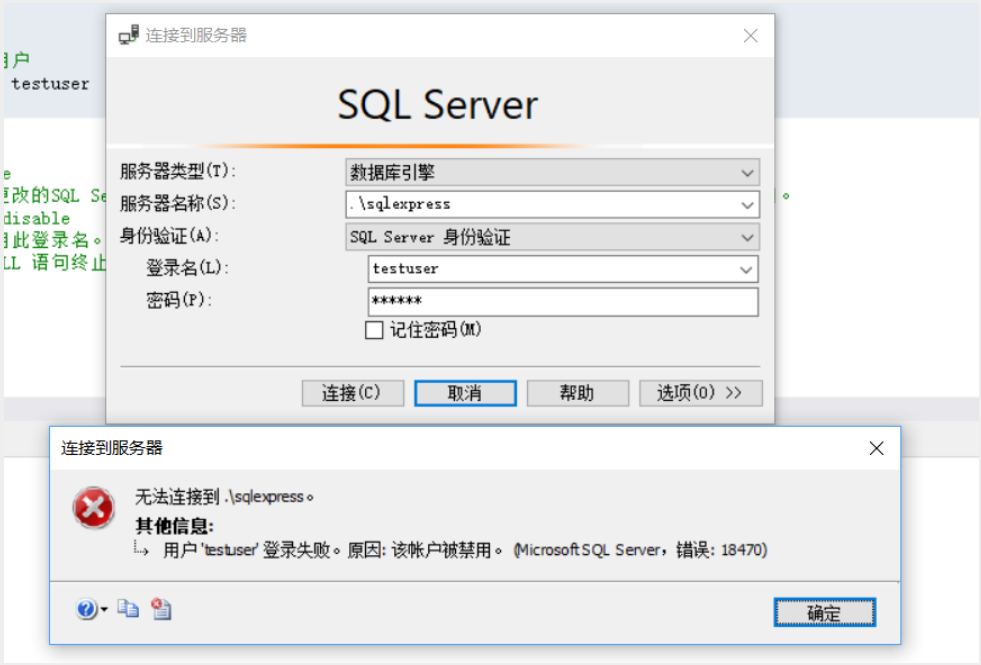The height and width of the screenshot is (665, 981).
Task: Close the SQL Server connect dialog
Action: (x=750, y=36)
